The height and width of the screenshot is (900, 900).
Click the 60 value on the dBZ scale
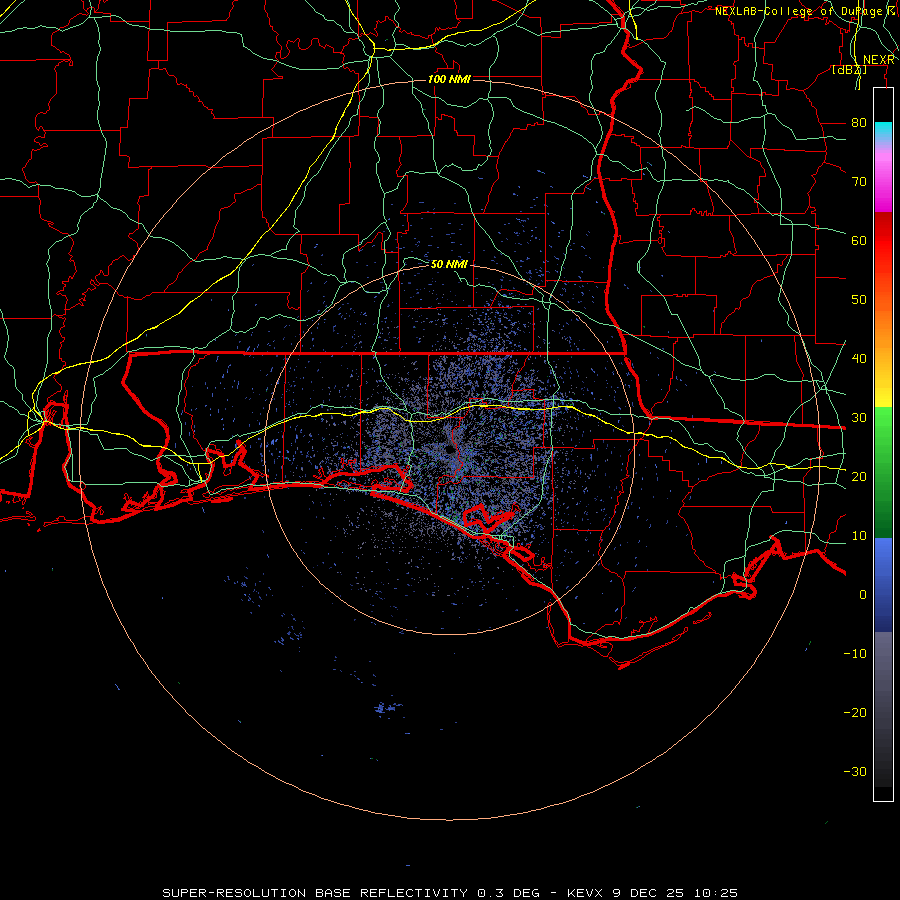tap(859, 241)
